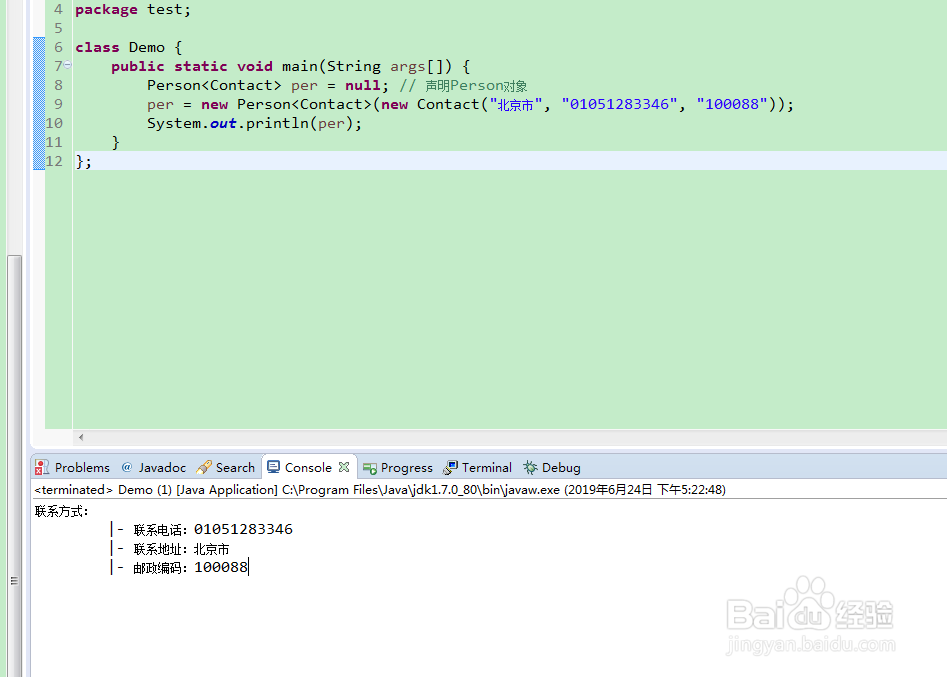
Task: Click the Debug bug icon
Action: (530, 467)
